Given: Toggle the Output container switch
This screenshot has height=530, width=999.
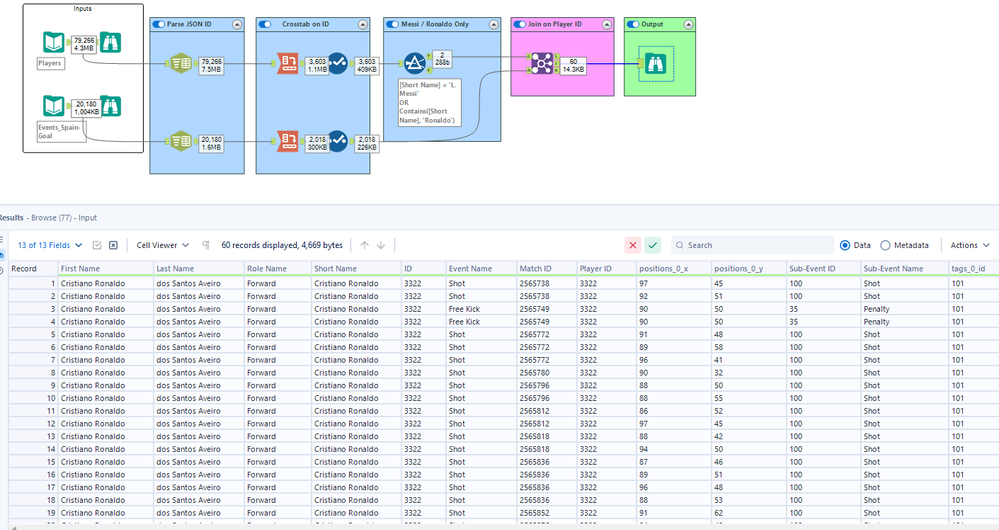Looking at the screenshot, I should (x=633, y=24).
